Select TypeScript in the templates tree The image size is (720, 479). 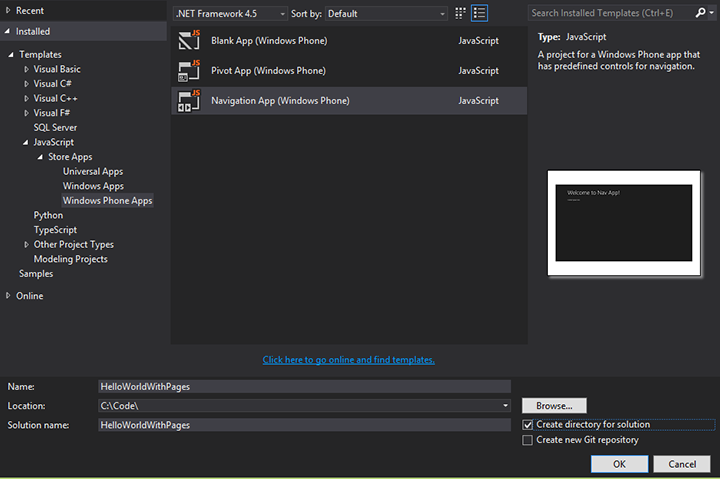(55, 230)
